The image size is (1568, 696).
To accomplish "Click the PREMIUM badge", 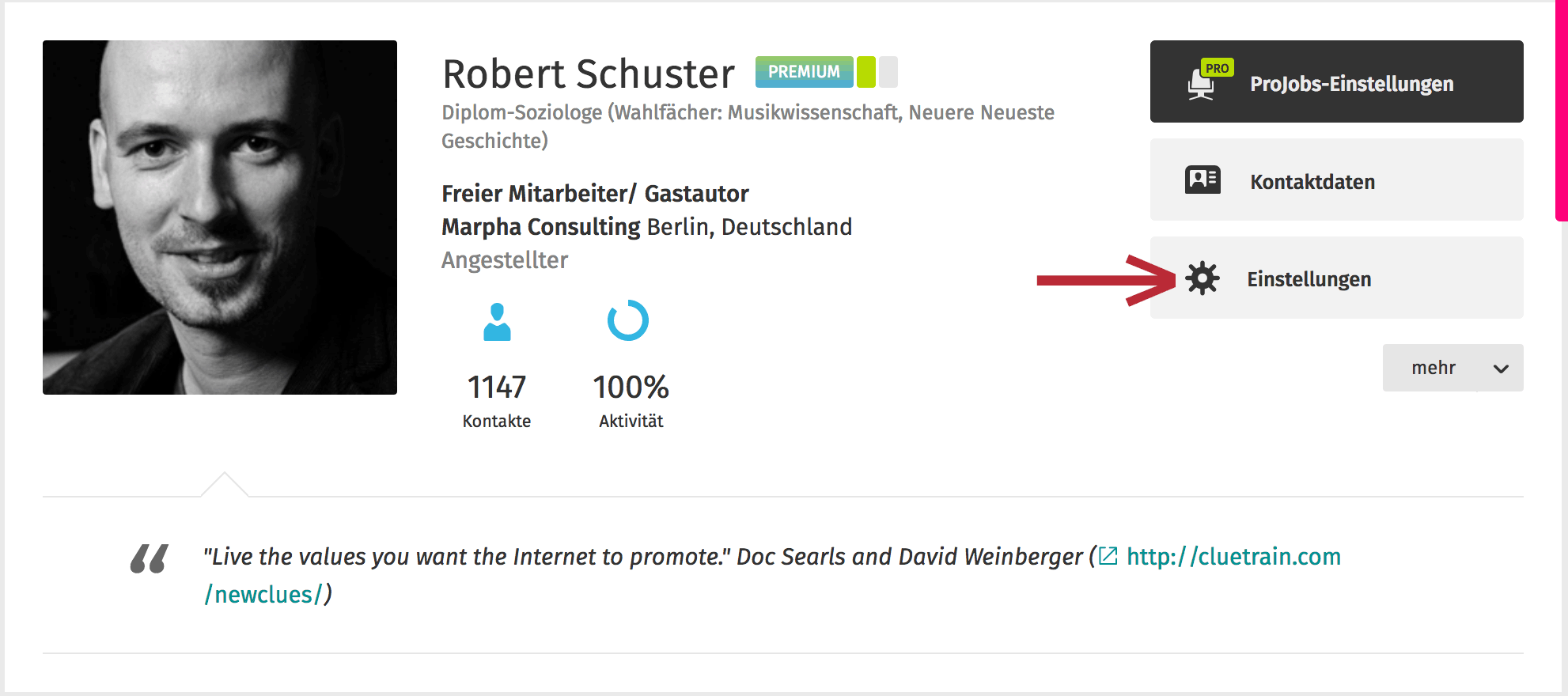I will [x=805, y=72].
